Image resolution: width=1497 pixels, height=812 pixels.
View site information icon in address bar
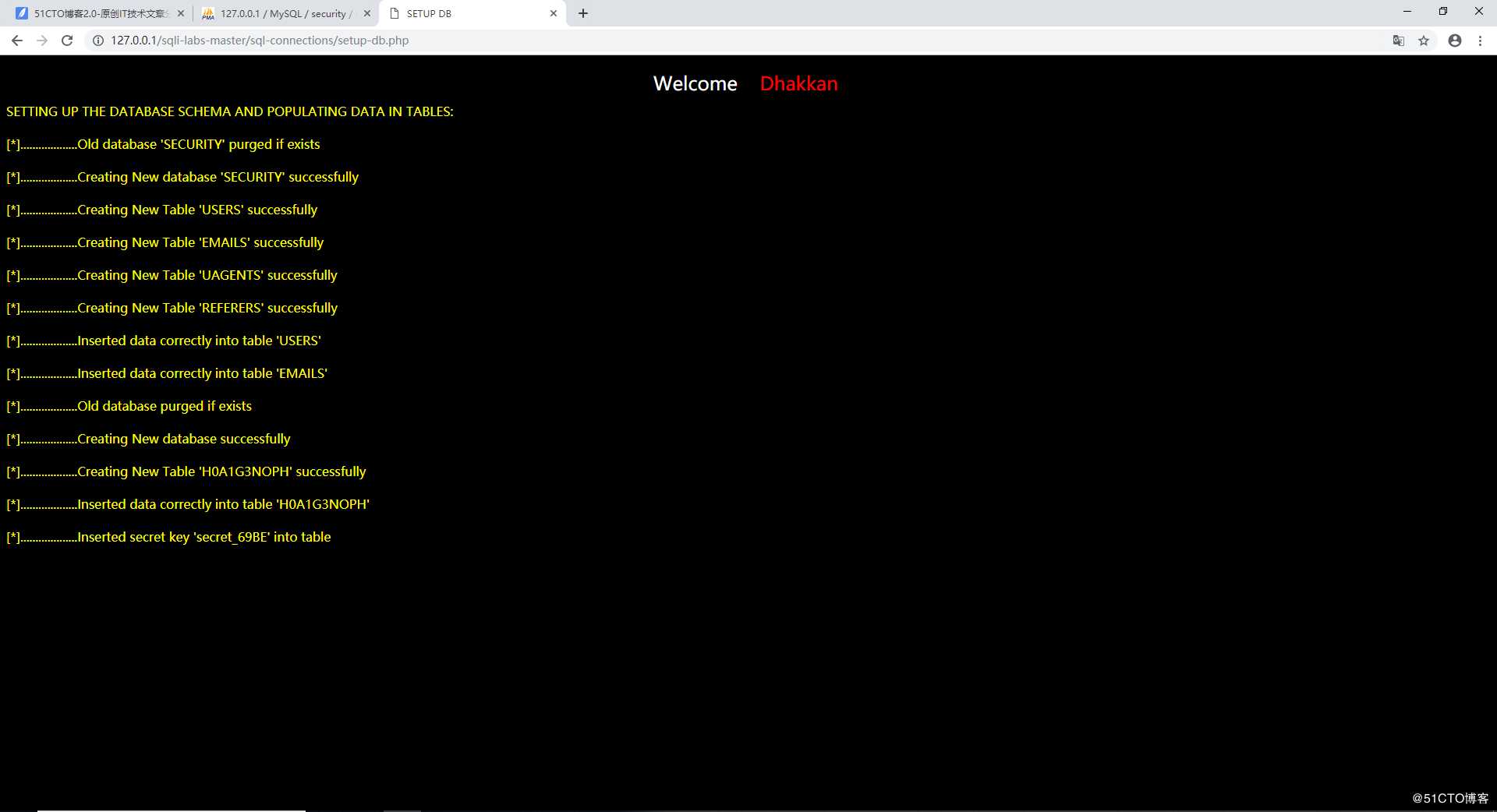98,41
